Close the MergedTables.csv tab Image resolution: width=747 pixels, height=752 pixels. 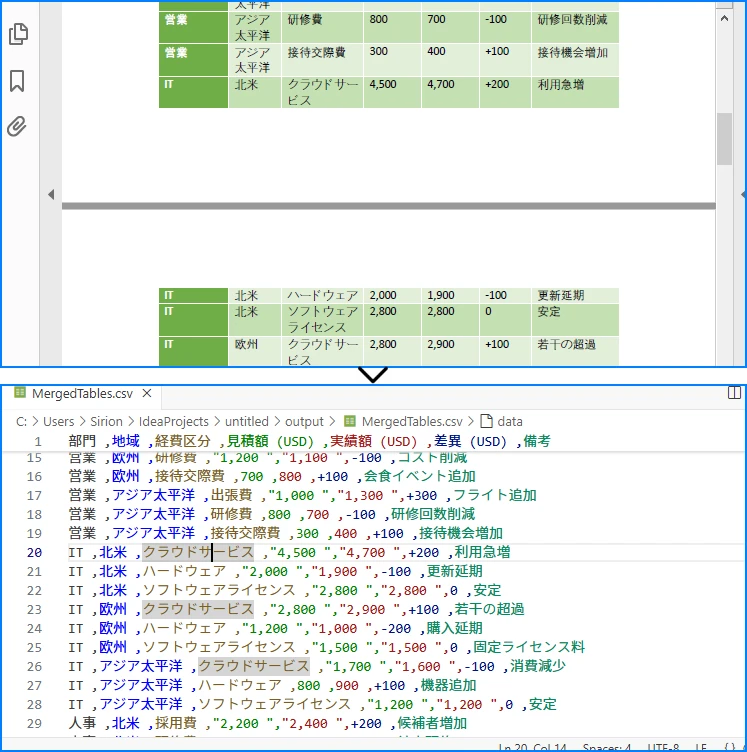147,394
